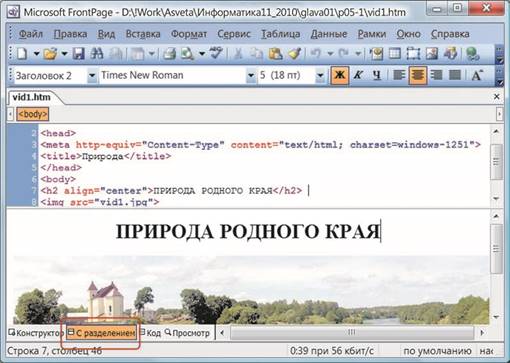The height and width of the screenshot is (363, 510).
Task: Click the design pane horizontal scrollbar thumb
Action: click(x=352, y=333)
